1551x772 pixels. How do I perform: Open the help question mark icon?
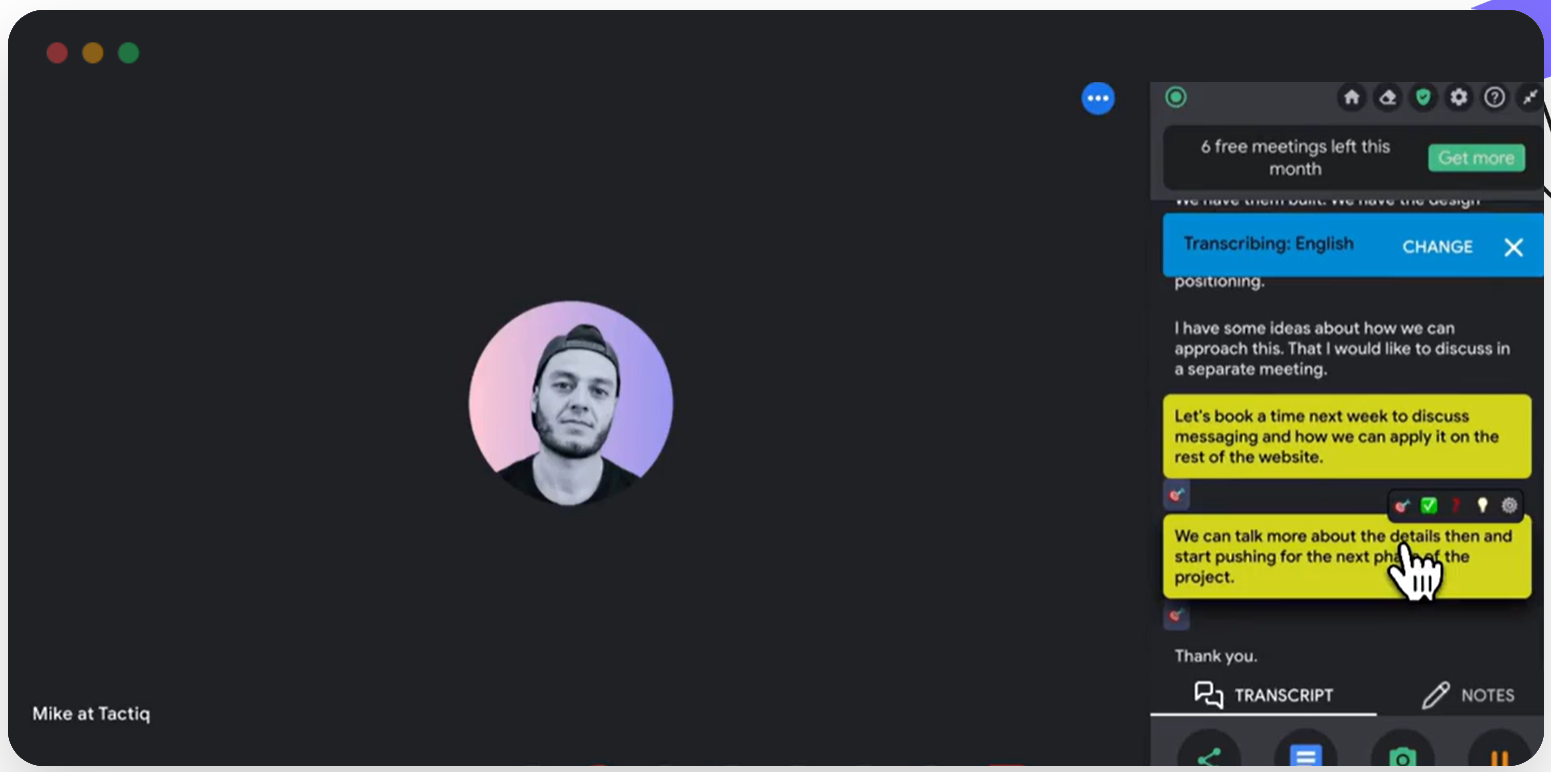(1494, 97)
